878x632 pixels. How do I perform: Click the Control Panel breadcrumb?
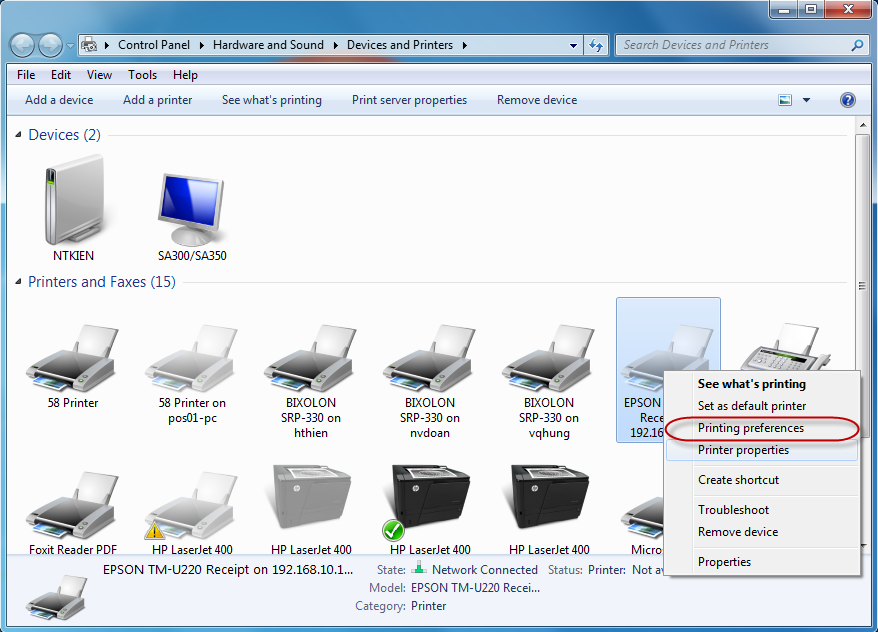[154, 45]
